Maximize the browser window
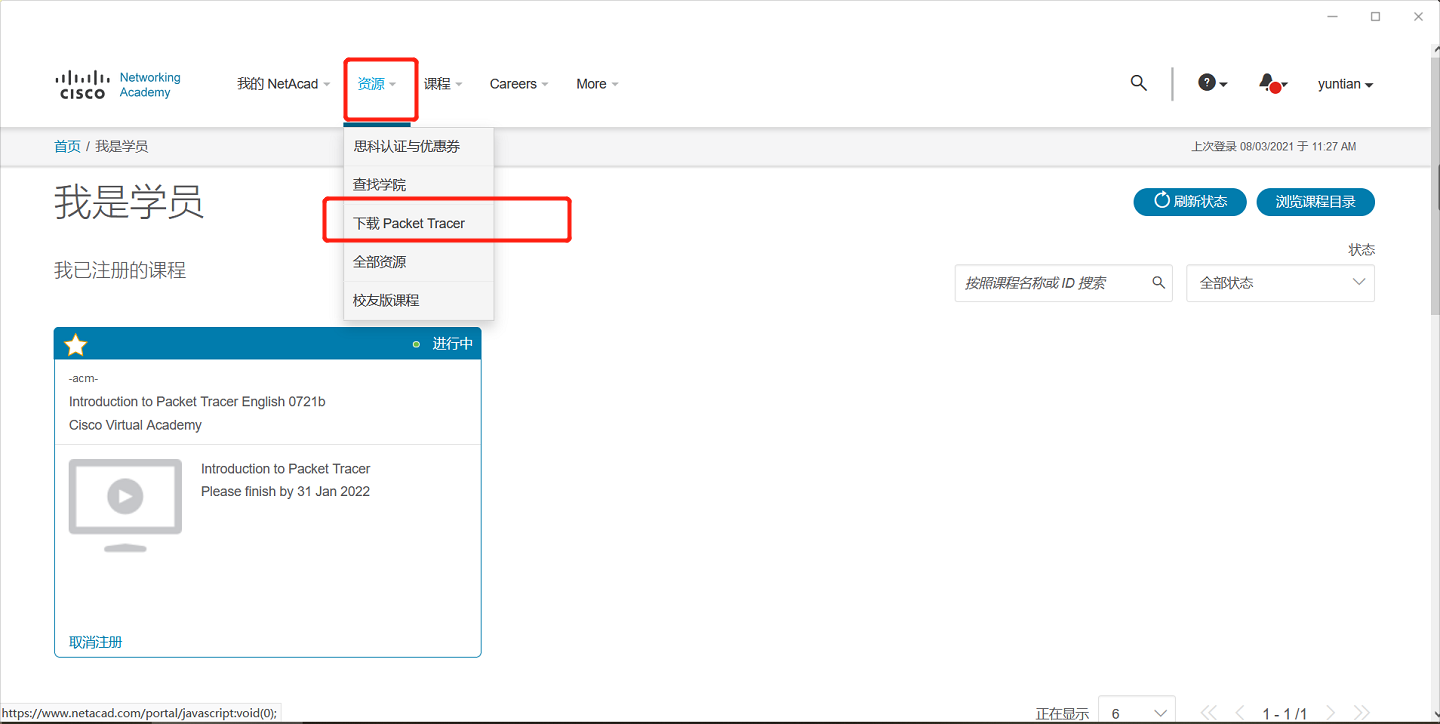Image resolution: width=1440 pixels, height=724 pixels. click(1375, 16)
